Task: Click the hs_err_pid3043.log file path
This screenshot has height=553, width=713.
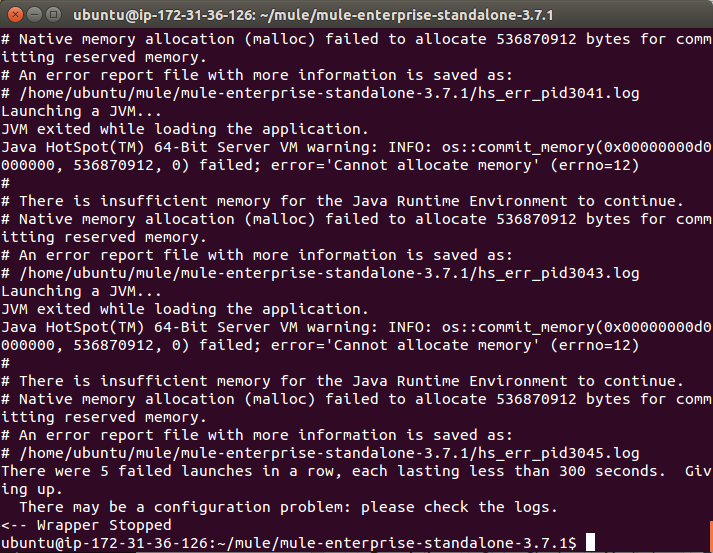Action: click(329, 273)
